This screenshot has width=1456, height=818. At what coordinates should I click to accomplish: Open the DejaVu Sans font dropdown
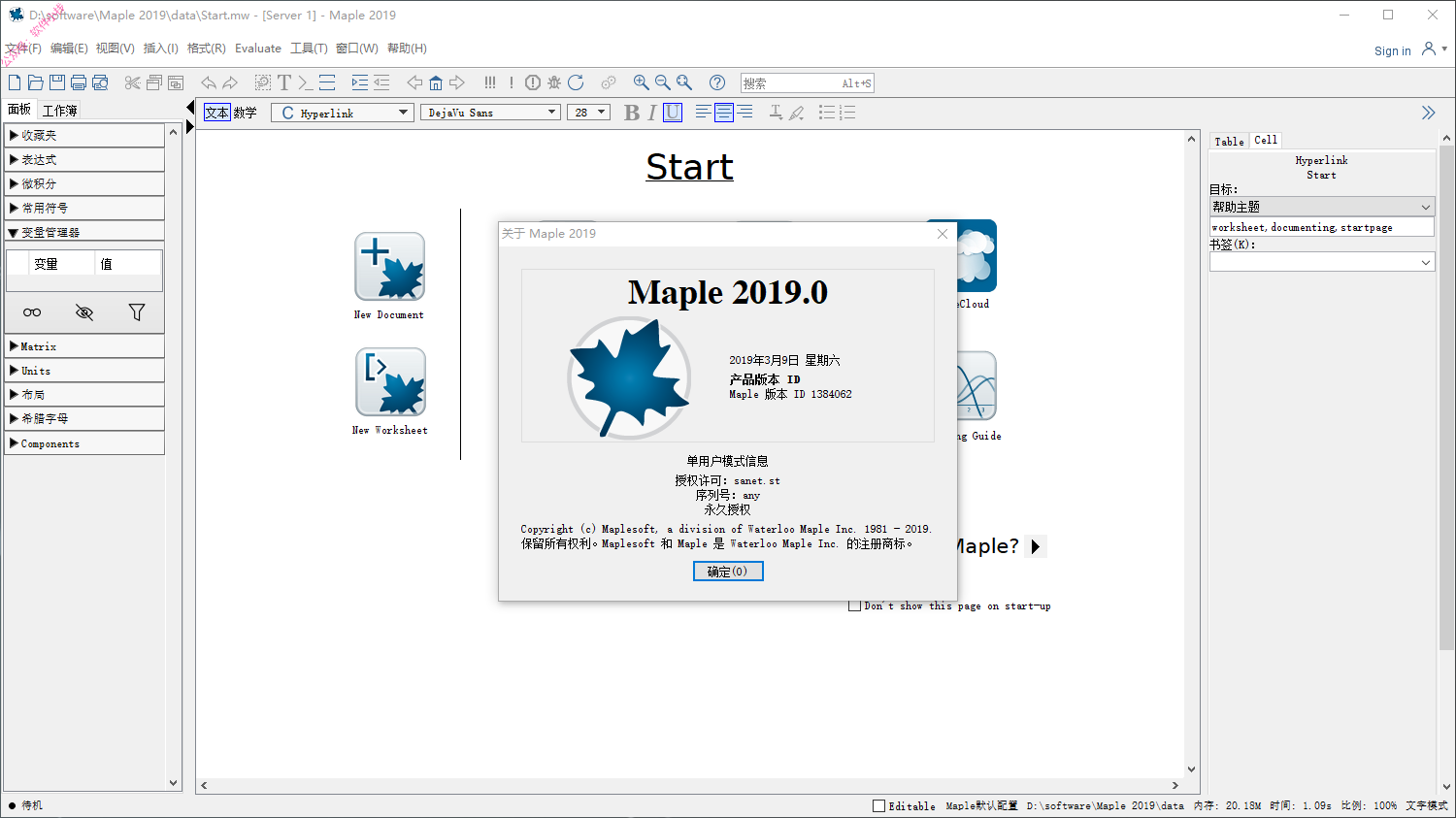[490, 113]
